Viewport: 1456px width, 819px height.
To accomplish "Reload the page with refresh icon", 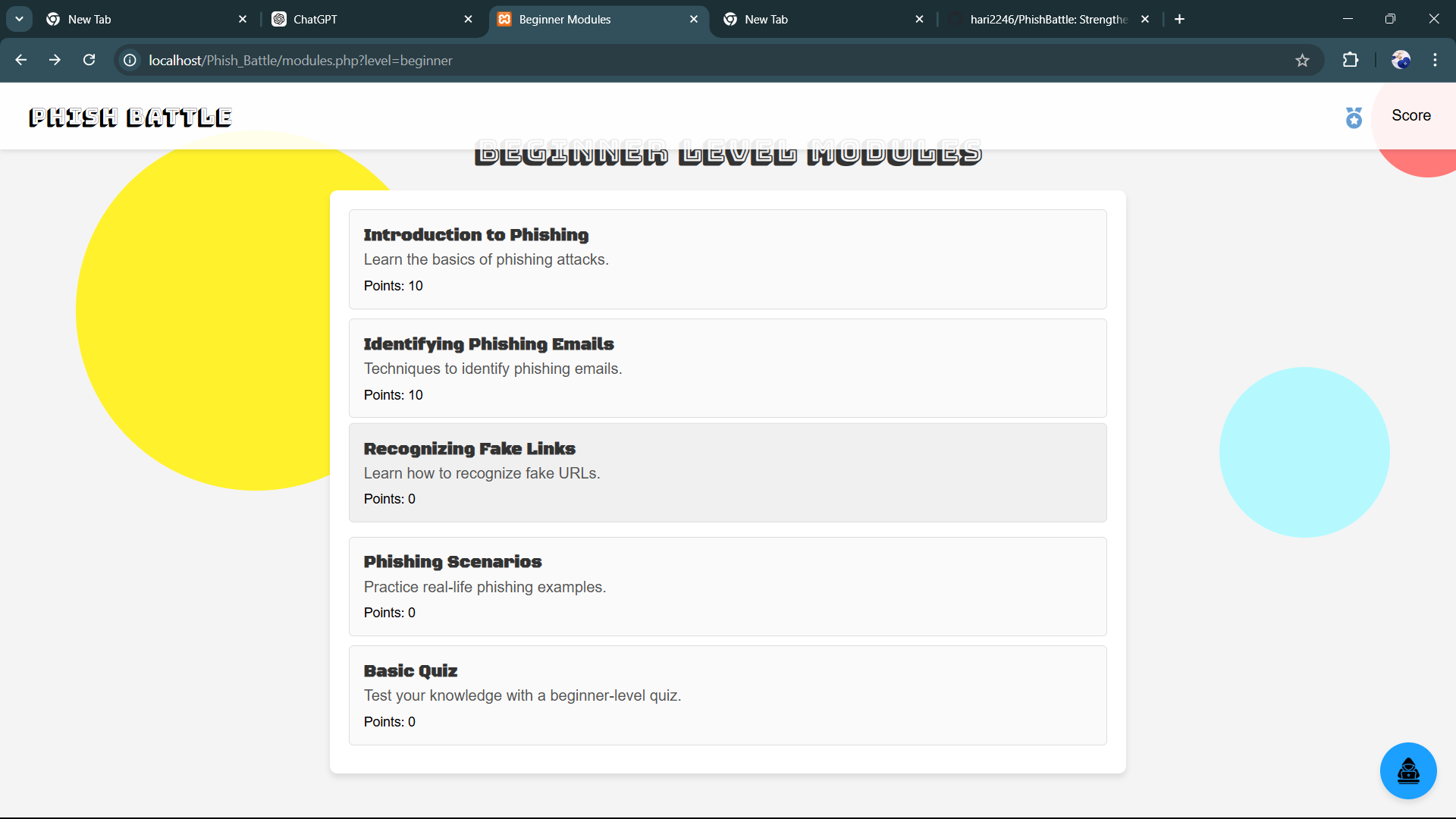I will (89, 61).
